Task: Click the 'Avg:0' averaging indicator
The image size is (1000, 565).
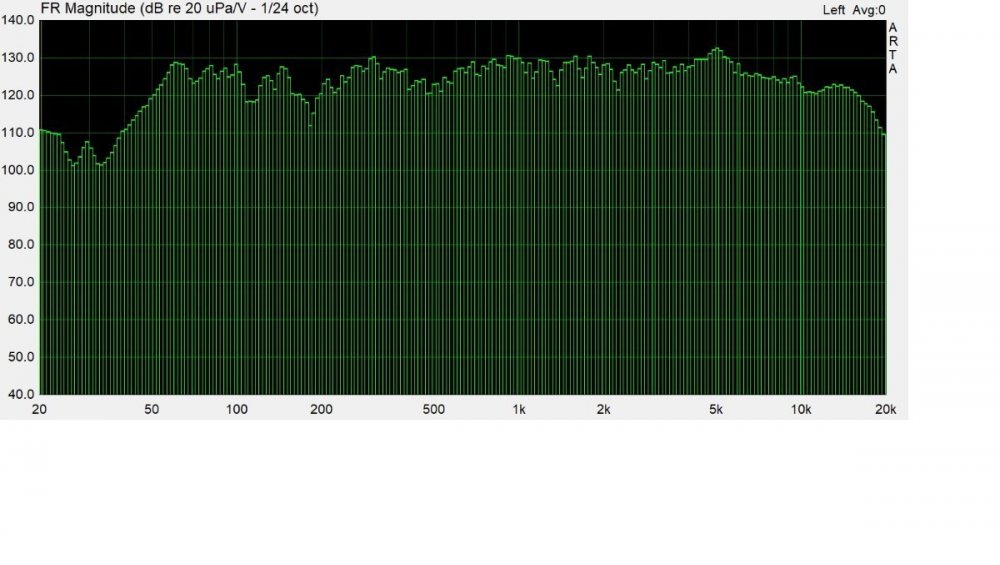Action: pyautogui.click(x=870, y=10)
